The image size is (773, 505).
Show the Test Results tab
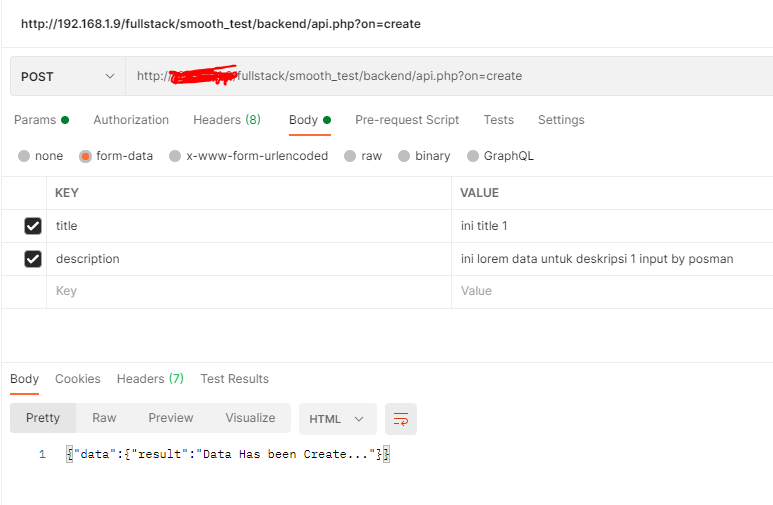[235, 379]
